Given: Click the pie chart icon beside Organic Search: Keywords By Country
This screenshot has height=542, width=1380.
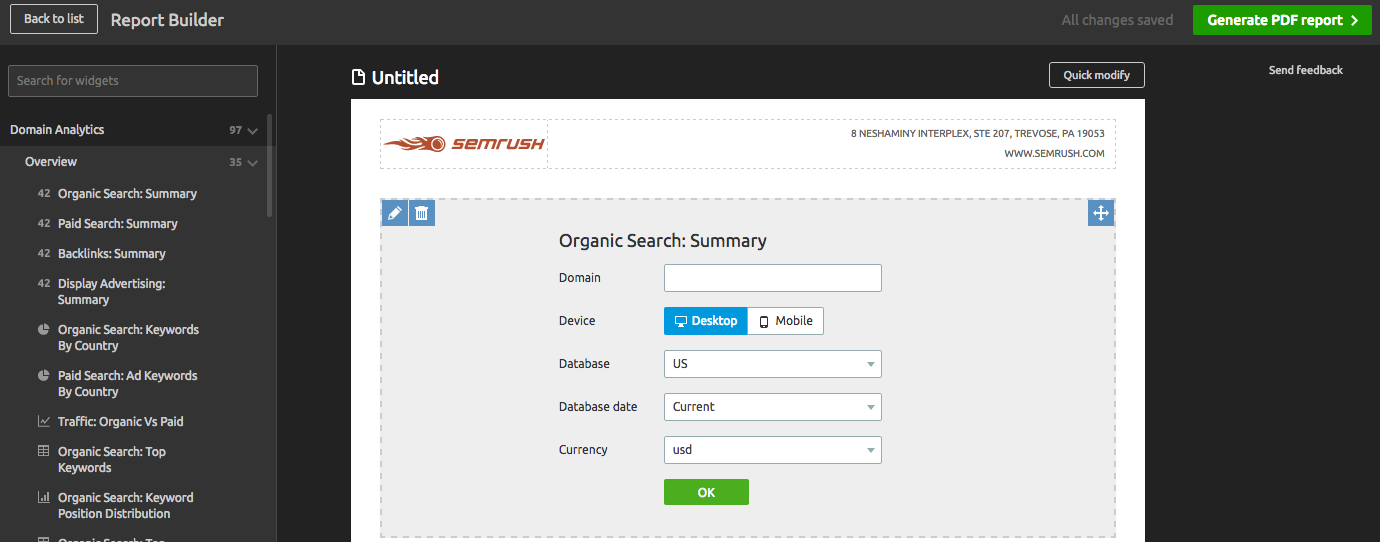Looking at the screenshot, I should click(44, 329).
